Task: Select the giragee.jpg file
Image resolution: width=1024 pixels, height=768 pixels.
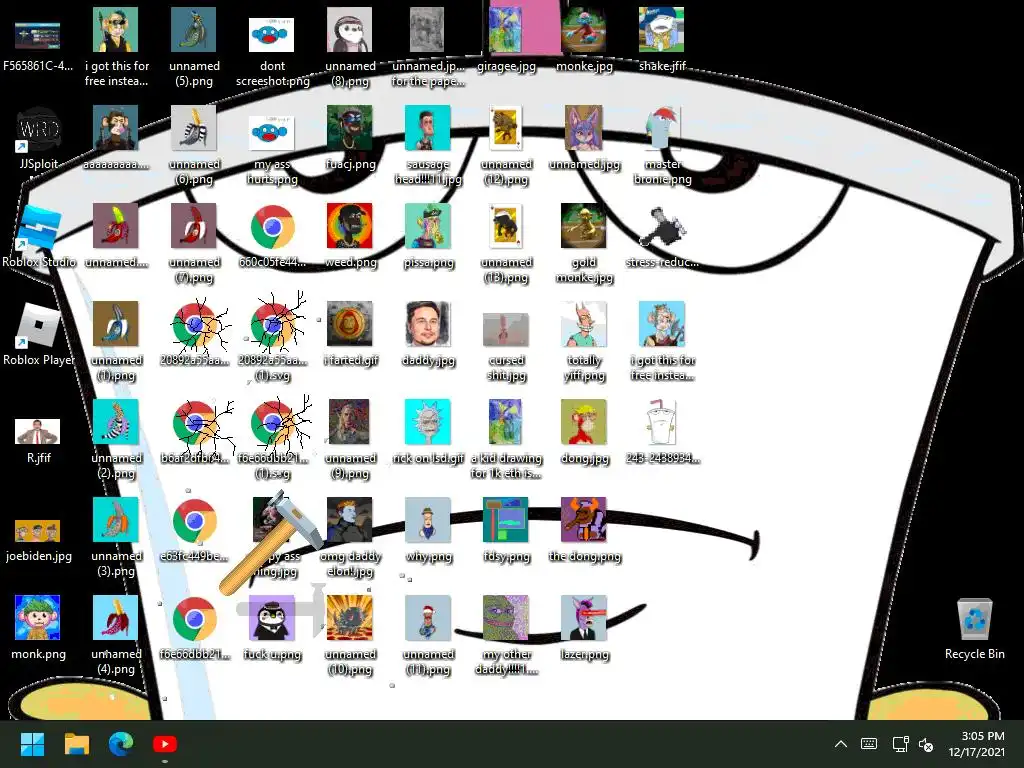Action: 506,39
